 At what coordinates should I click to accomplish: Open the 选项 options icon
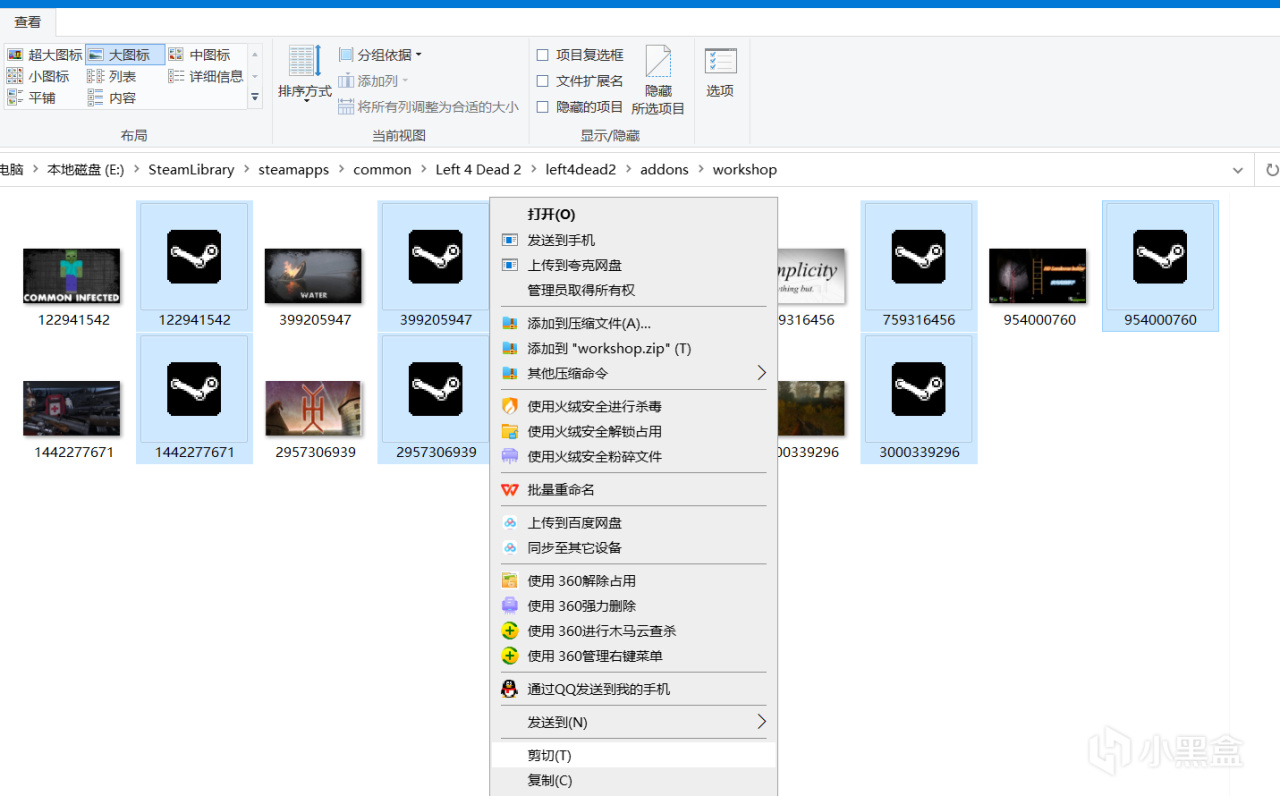[720, 61]
